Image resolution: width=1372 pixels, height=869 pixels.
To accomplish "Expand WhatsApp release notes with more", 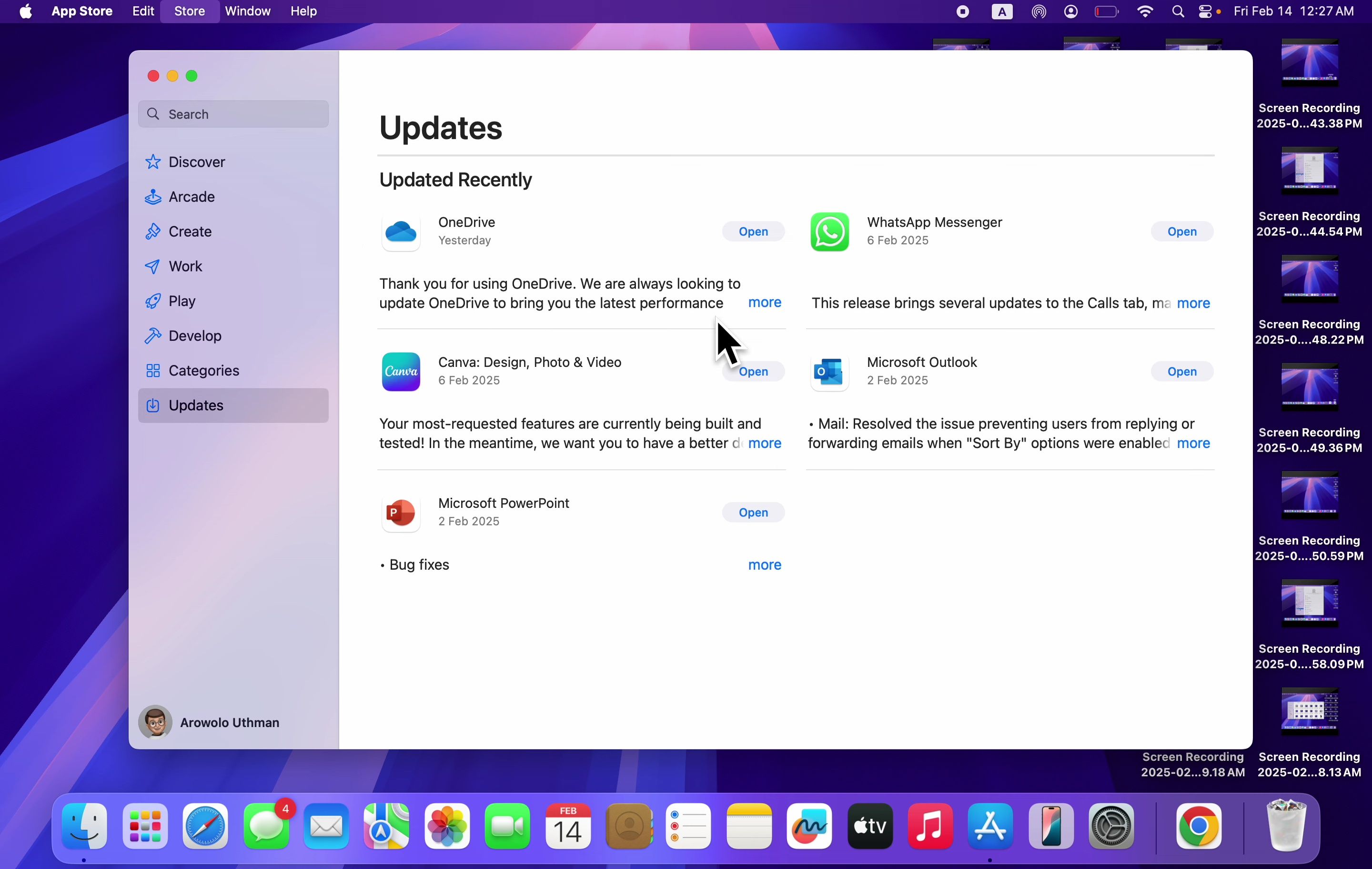I will tap(1193, 303).
